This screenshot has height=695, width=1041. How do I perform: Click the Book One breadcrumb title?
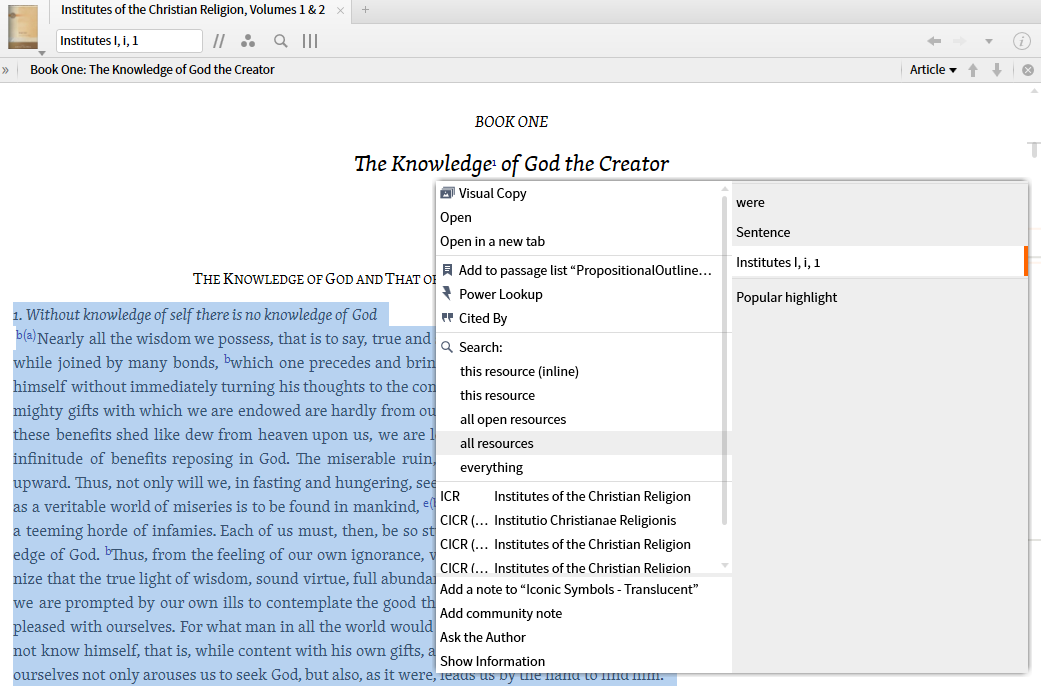click(x=152, y=70)
